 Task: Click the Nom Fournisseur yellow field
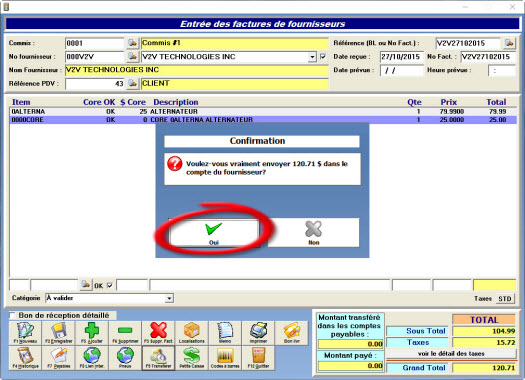coord(197,70)
